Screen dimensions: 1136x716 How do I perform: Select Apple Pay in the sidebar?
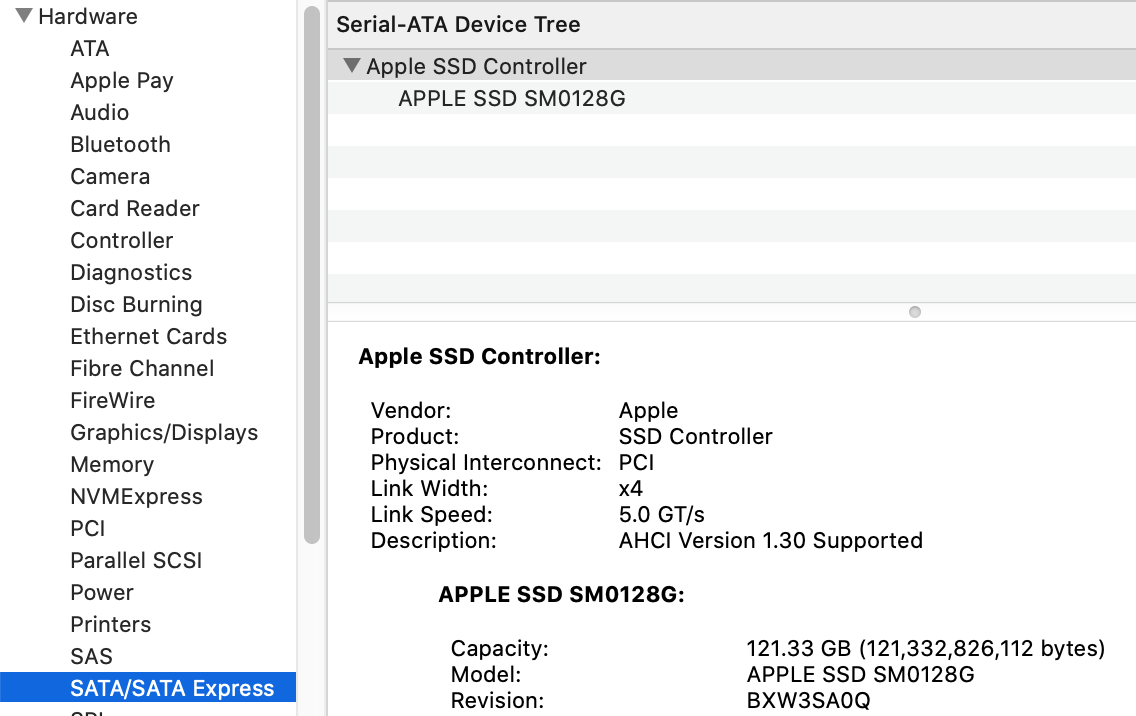122,80
